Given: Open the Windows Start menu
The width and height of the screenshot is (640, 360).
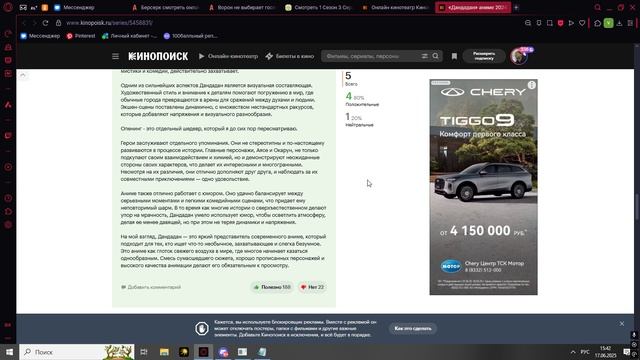Looking at the screenshot, I should pos(9,352).
